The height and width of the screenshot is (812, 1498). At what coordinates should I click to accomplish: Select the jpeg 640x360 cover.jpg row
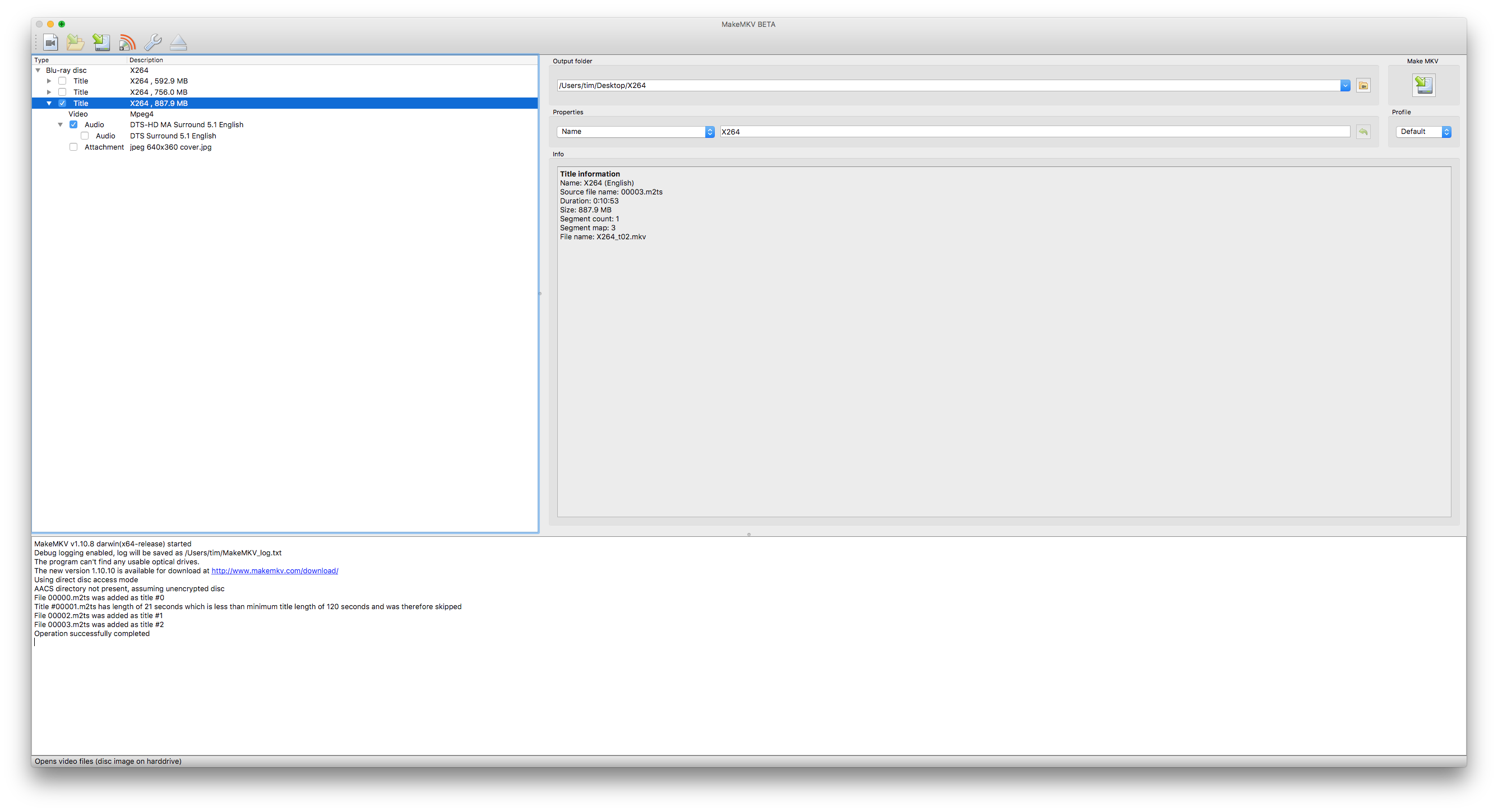[285, 147]
